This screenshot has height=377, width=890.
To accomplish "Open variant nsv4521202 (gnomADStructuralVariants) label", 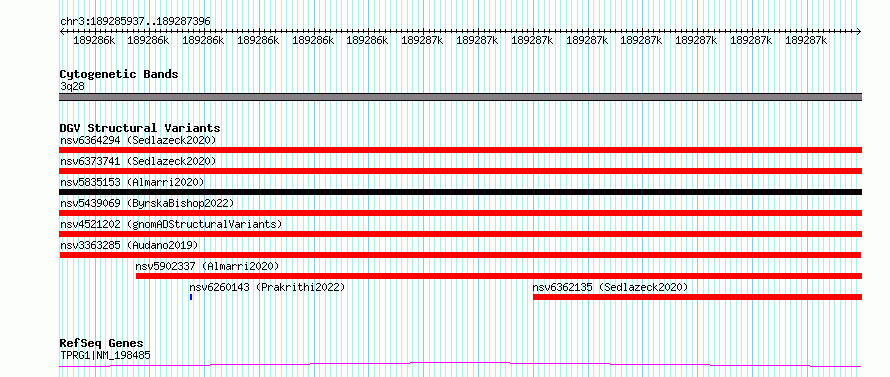I will [171, 224].
